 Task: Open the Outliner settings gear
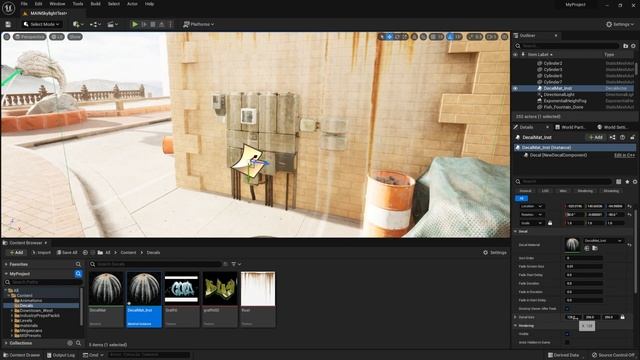click(x=633, y=46)
